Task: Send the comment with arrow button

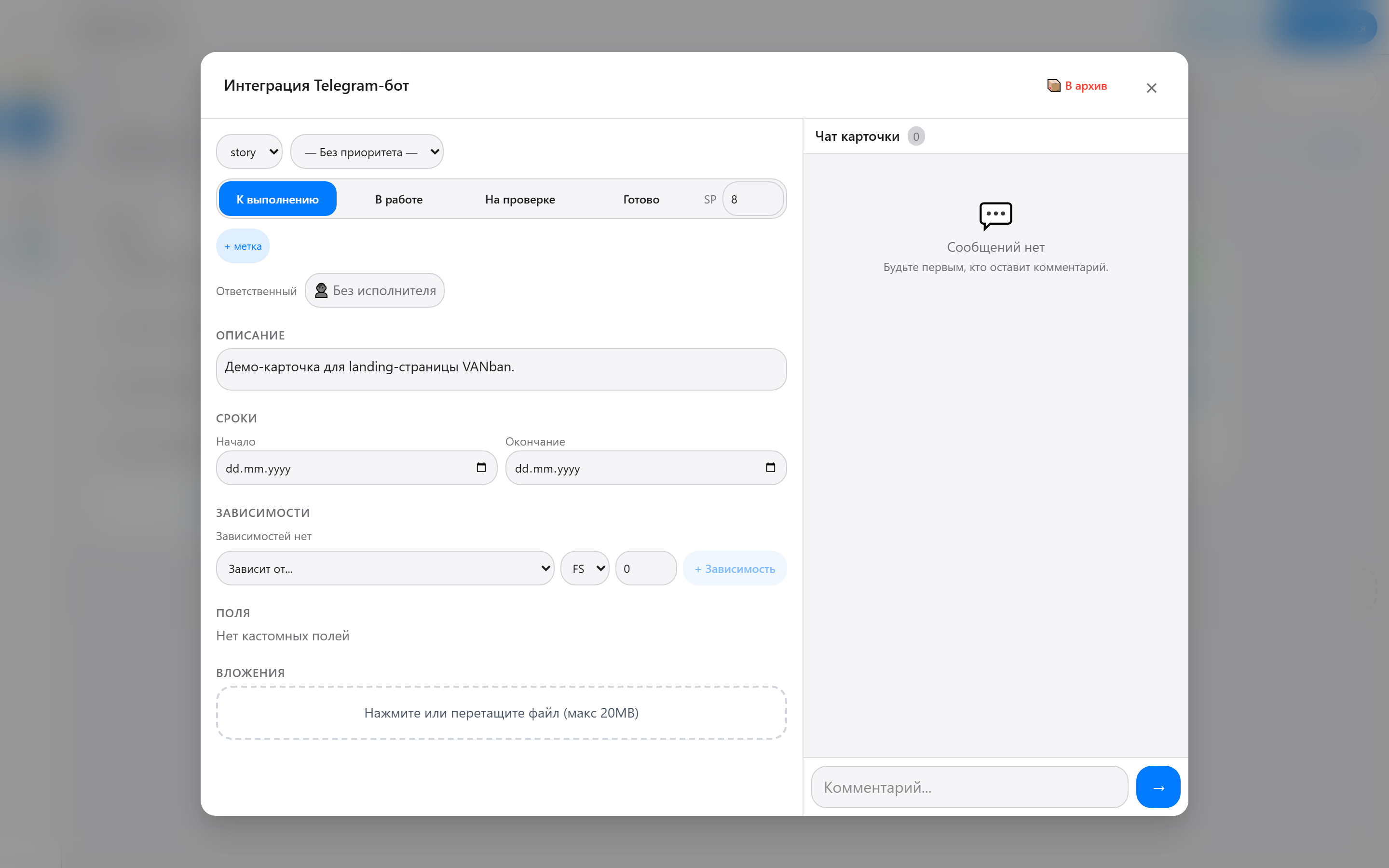Action: (x=1158, y=787)
